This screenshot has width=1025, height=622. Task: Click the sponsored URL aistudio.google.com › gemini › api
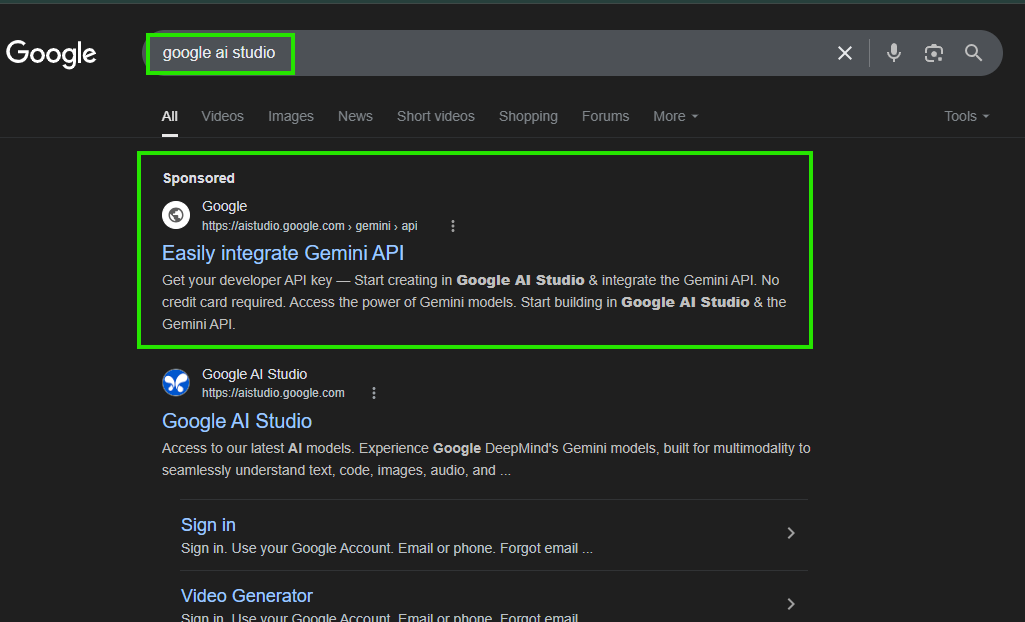[x=309, y=226]
